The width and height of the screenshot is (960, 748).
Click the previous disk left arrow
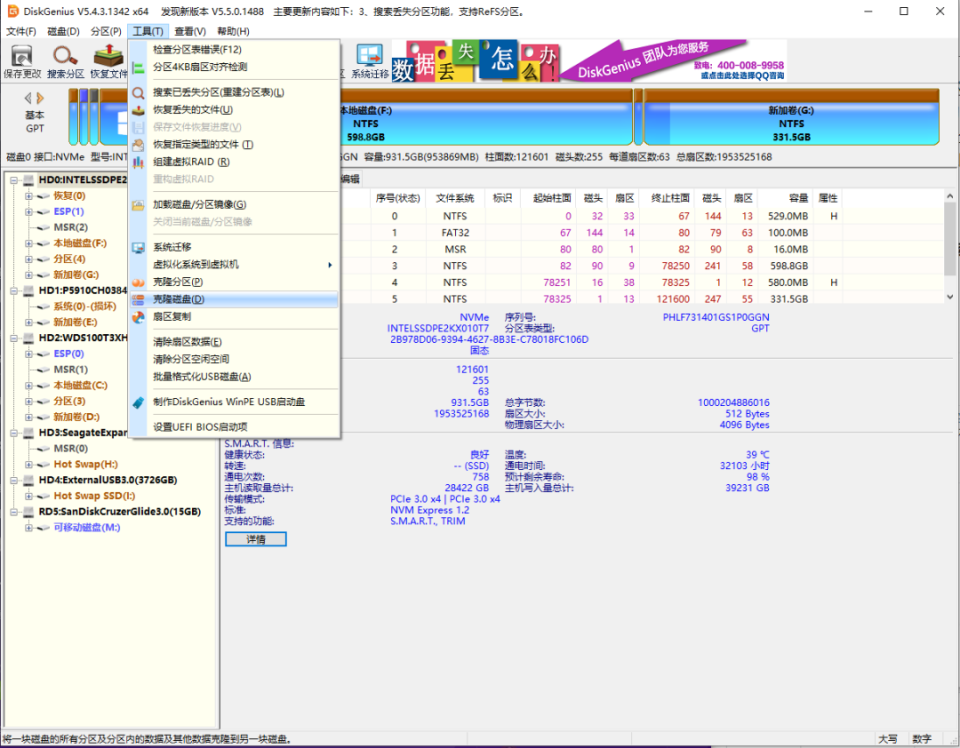pyautogui.click(x=28, y=98)
